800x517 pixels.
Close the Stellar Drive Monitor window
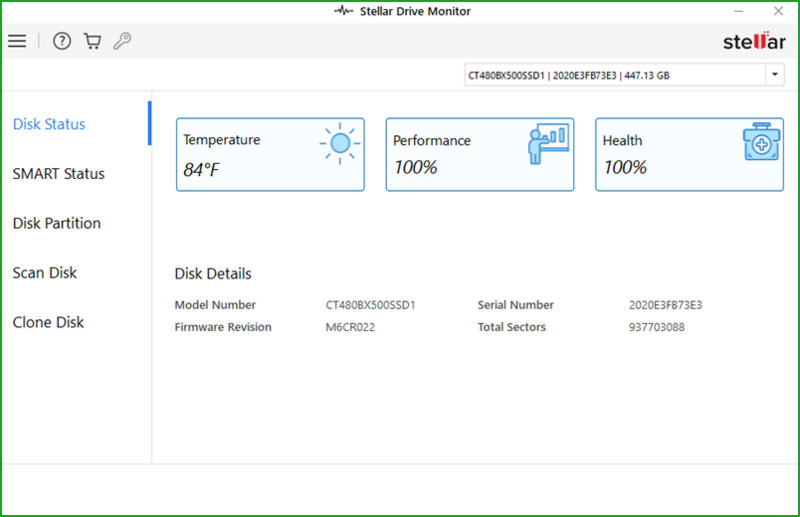[778, 11]
